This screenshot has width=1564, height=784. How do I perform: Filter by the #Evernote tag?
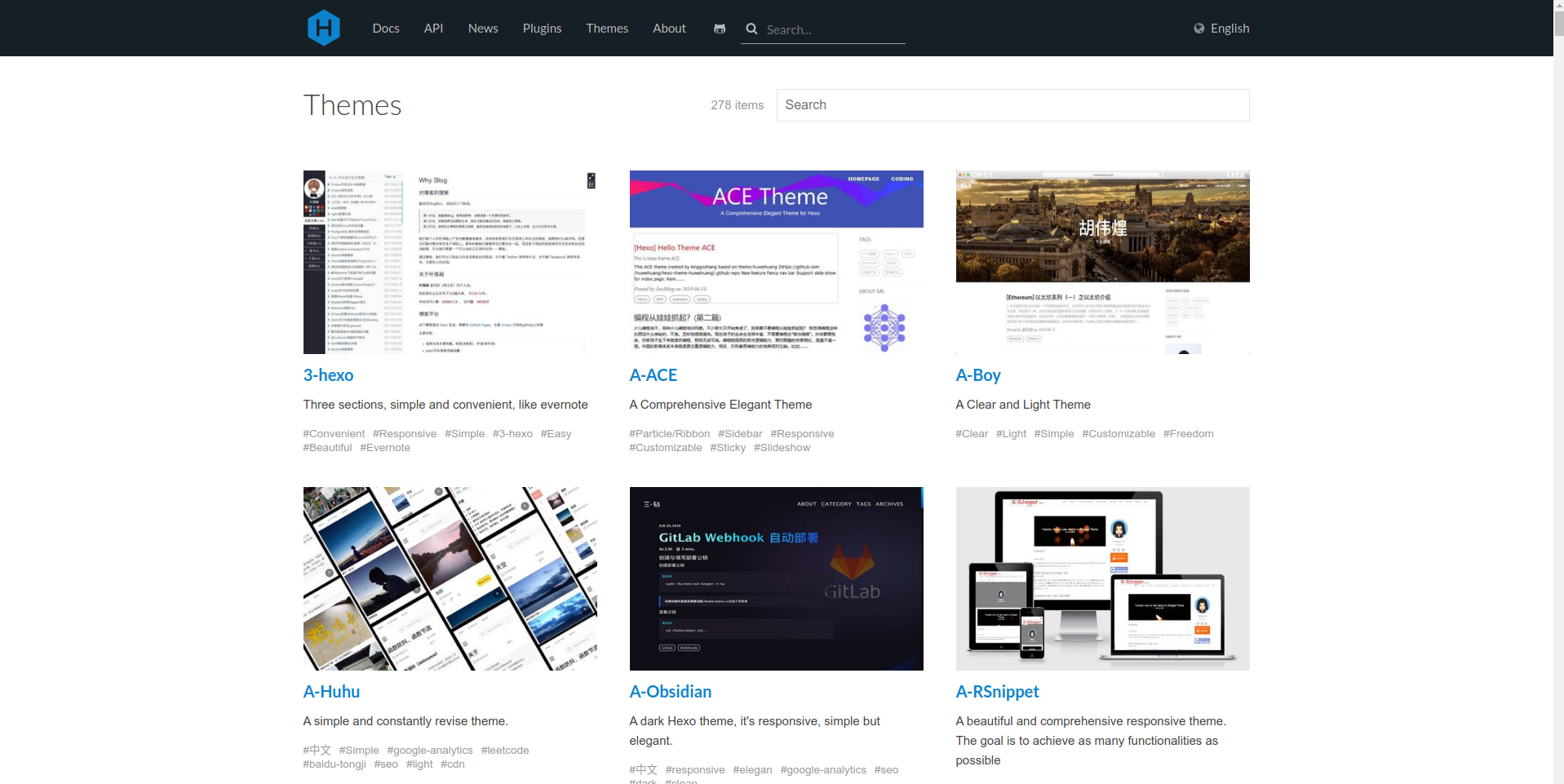(385, 448)
